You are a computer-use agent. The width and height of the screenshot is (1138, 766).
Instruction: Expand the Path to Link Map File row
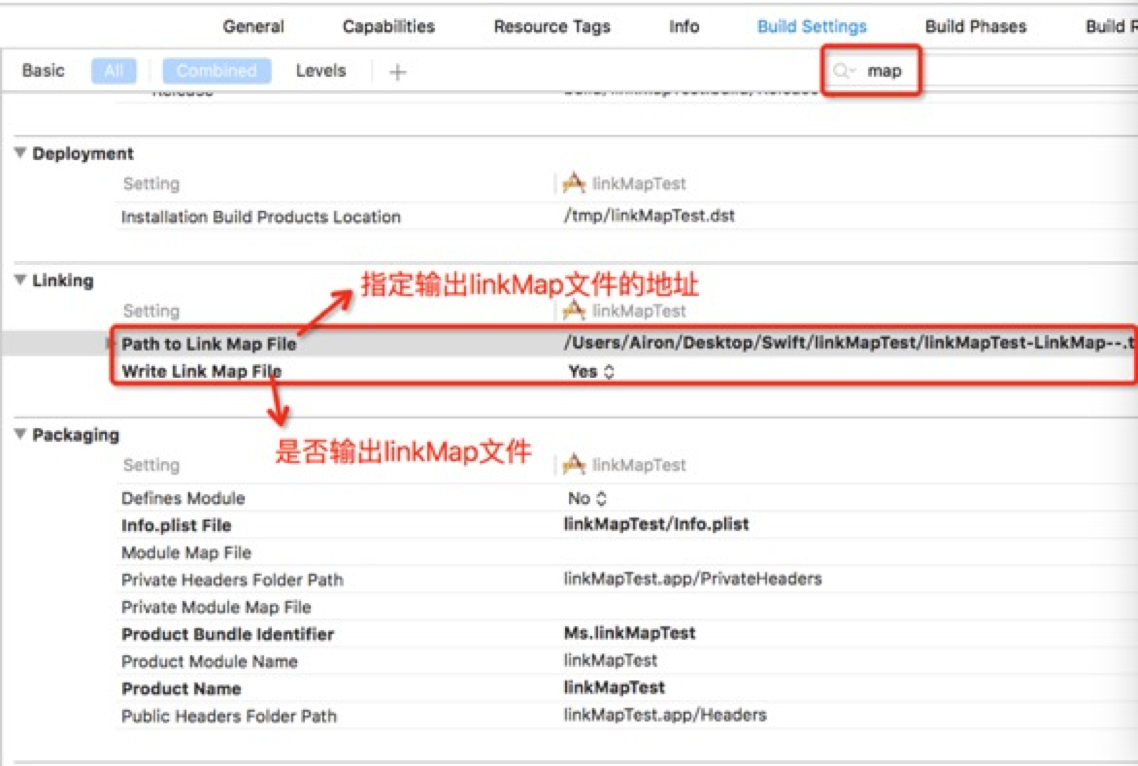click(x=110, y=343)
